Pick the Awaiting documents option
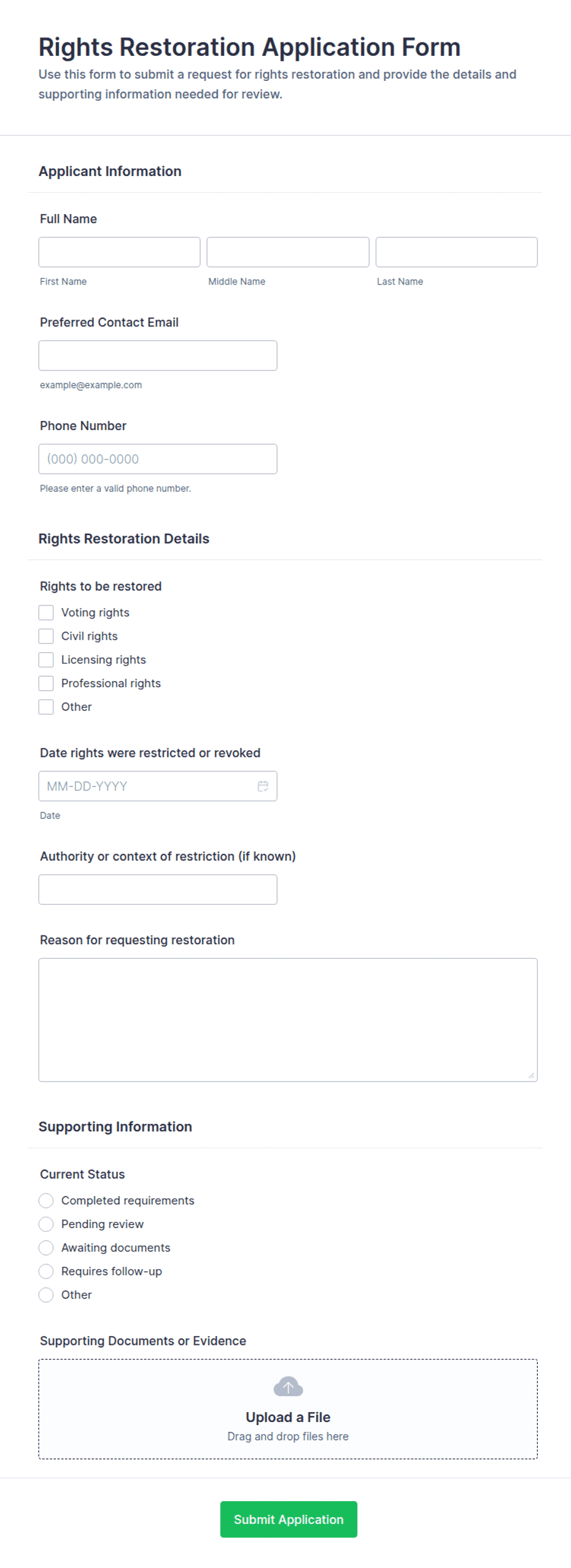This screenshot has height=1568, width=571. (x=46, y=1248)
